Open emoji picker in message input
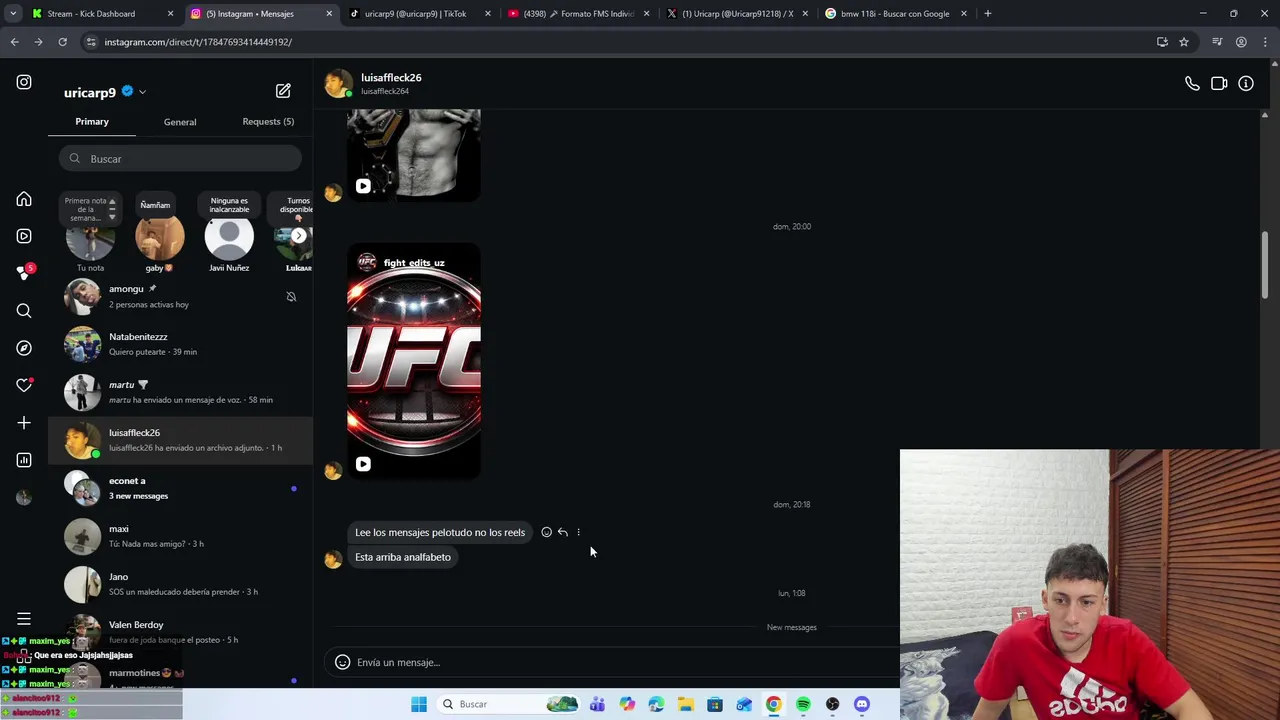This screenshot has height=720, width=1280. point(342,662)
